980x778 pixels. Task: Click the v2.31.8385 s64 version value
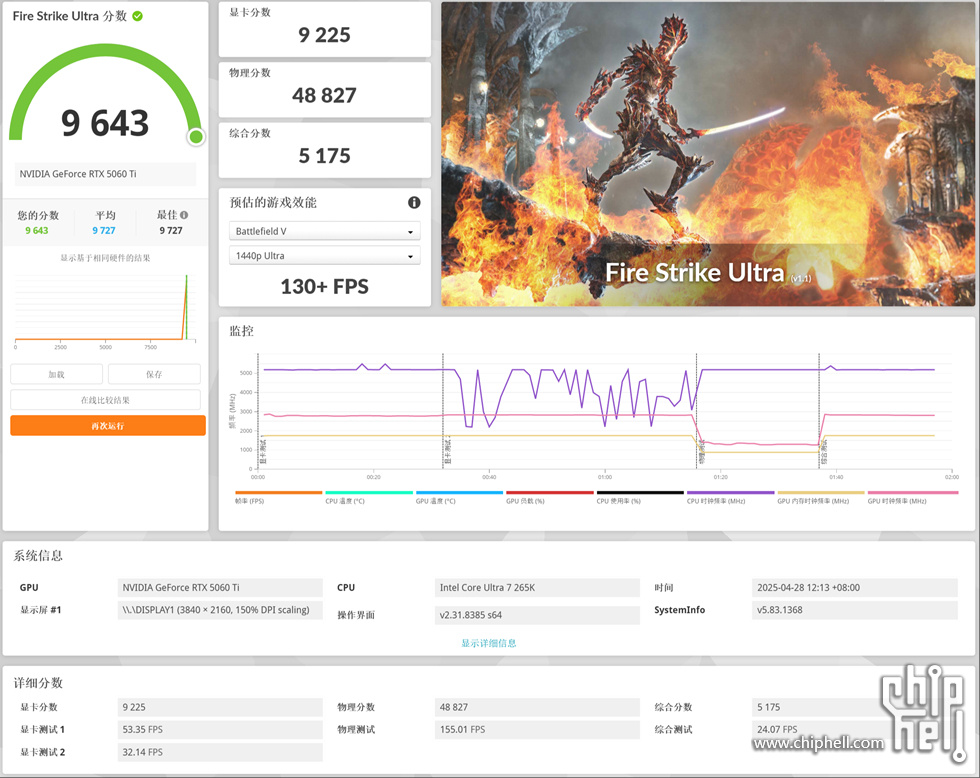(537, 615)
